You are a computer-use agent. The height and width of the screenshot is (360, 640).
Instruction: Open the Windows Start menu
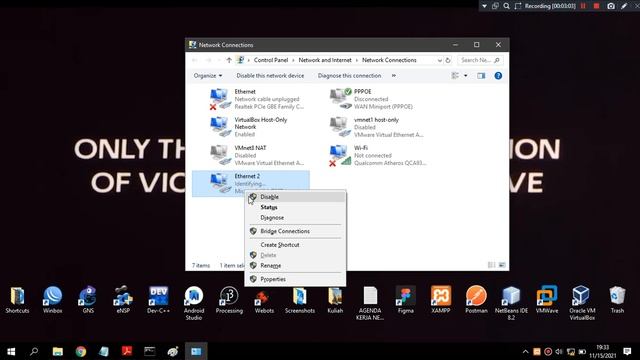(11, 351)
